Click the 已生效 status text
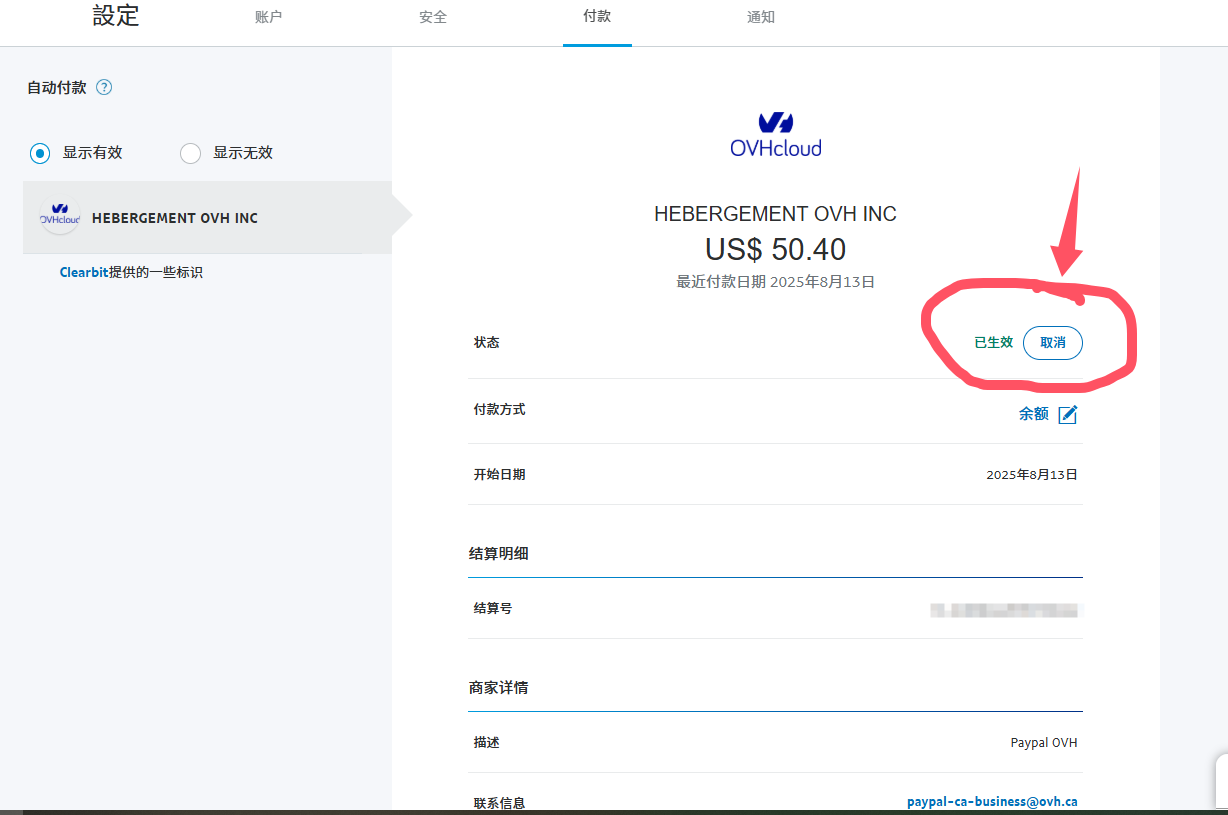 [x=994, y=342]
